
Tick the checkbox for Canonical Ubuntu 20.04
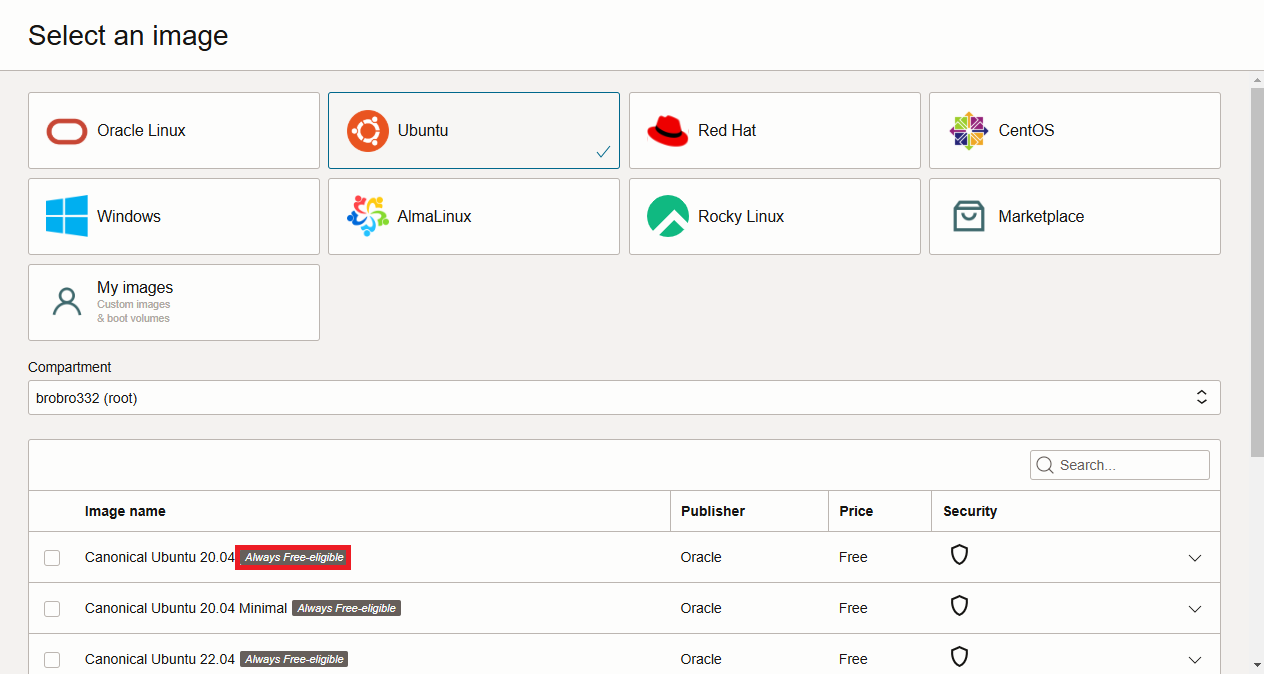52,558
